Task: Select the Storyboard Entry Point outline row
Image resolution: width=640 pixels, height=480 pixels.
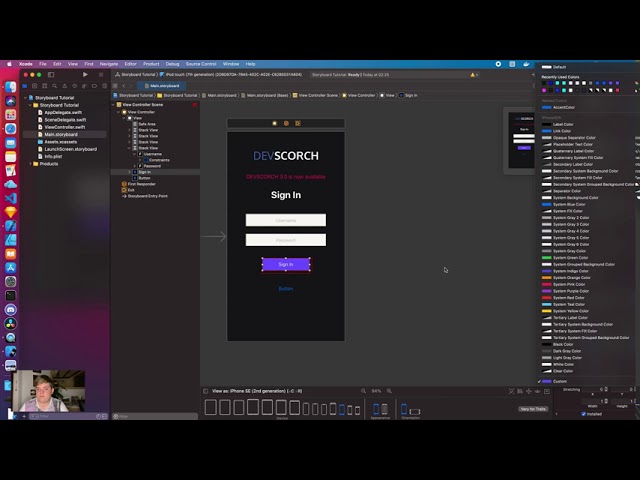Action: (x=147, y=196)
